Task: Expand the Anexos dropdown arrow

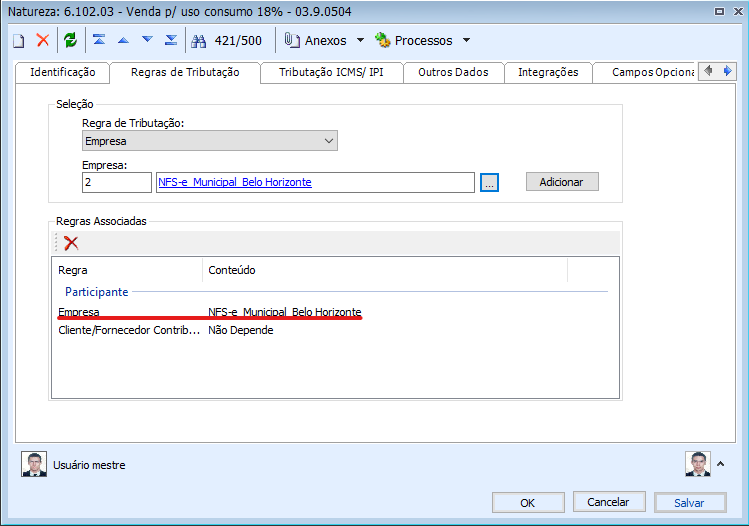Action: pyautogui.click(x=361, y=40)
